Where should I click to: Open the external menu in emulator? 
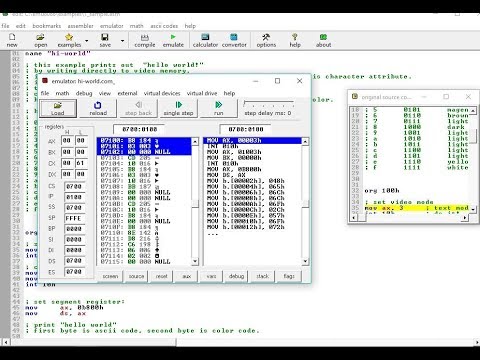point(127,93)
